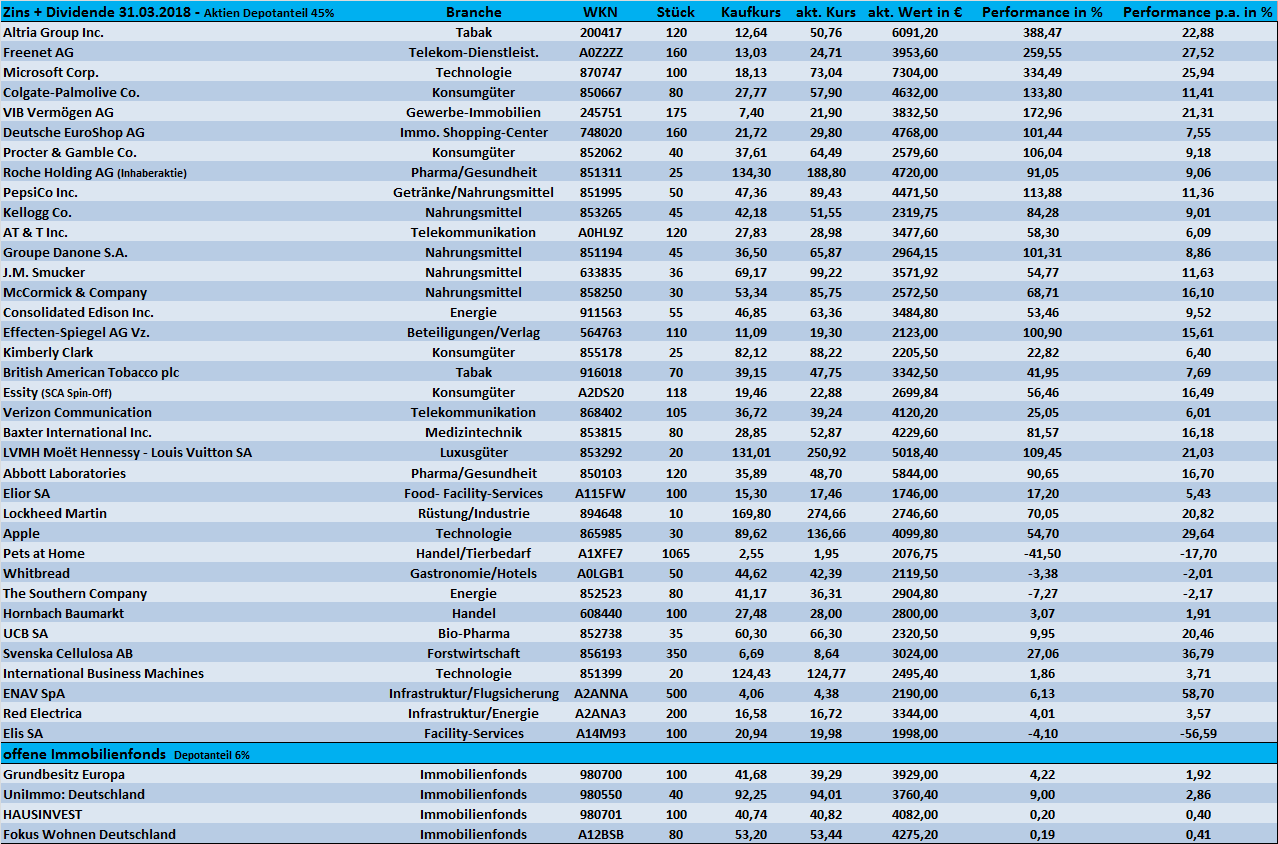
Task: Select Consolidated Edison Inc. cell
Action: coord(78,312)
